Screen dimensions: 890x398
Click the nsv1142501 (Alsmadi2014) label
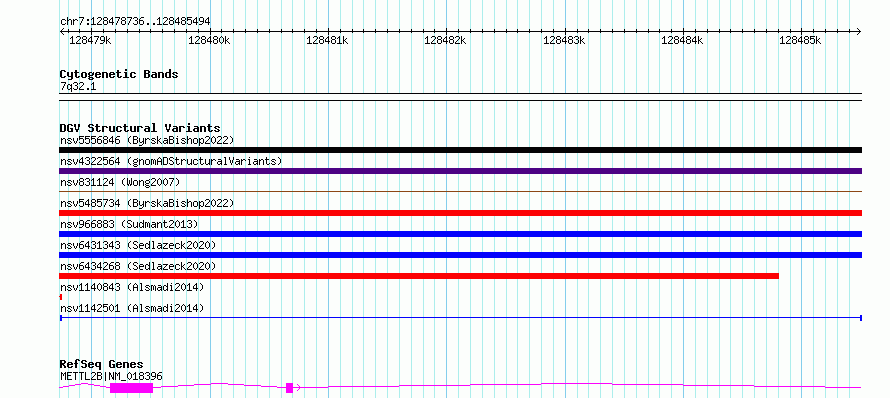132,308
